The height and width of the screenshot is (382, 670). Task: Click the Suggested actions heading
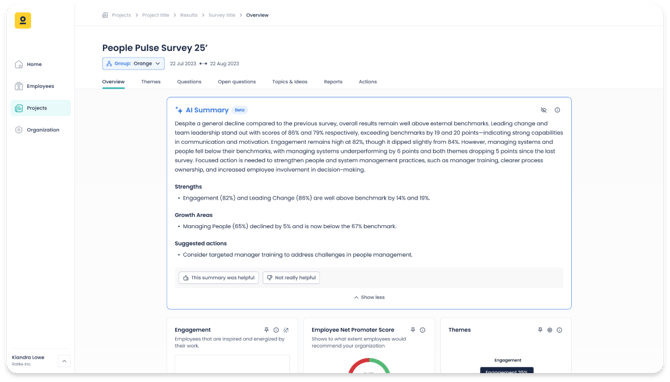[201, 244]
